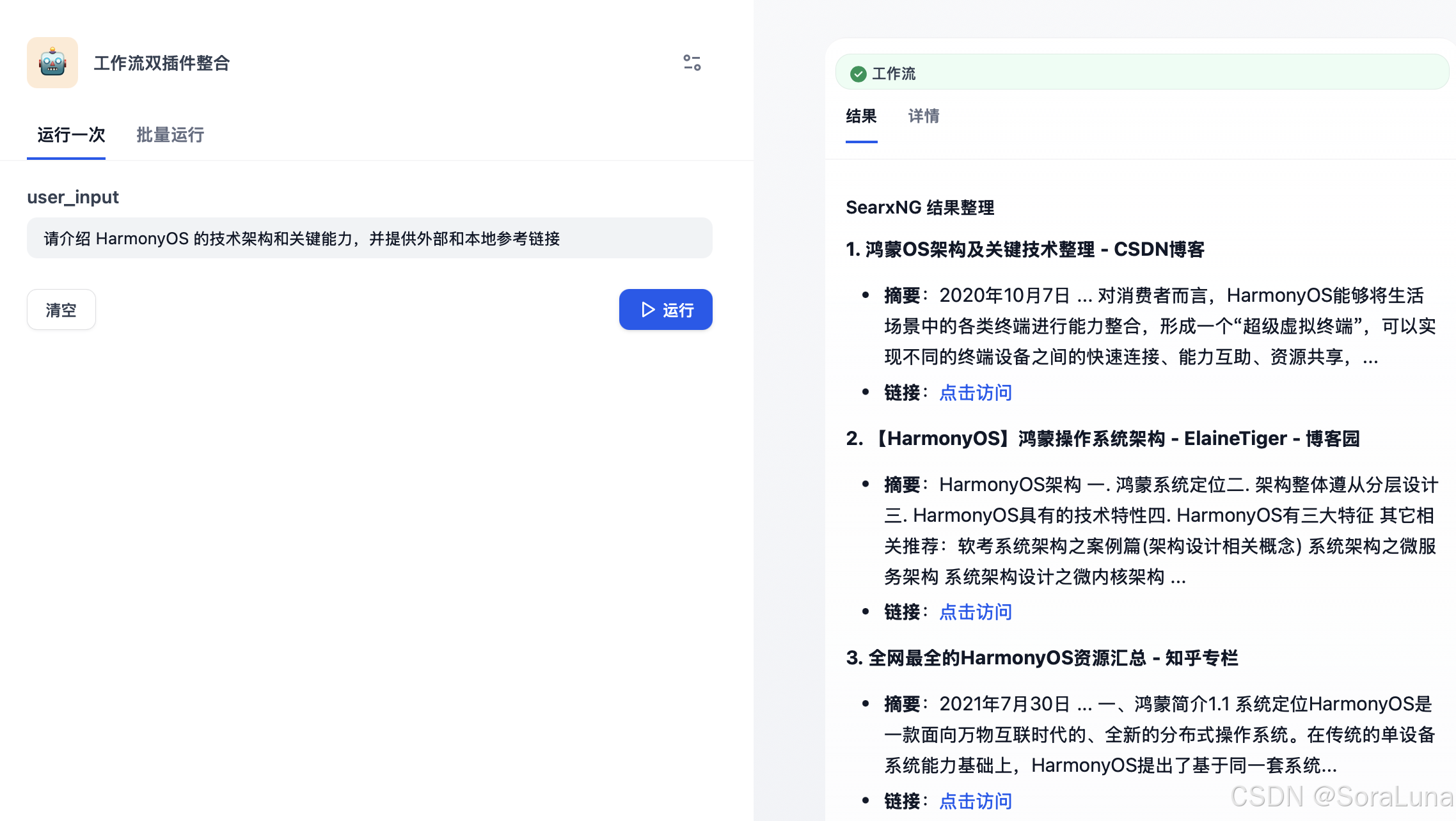The image size is (1456, 821).
Task: Open 点击访问 link for 博客园 result
Action: 975,612
